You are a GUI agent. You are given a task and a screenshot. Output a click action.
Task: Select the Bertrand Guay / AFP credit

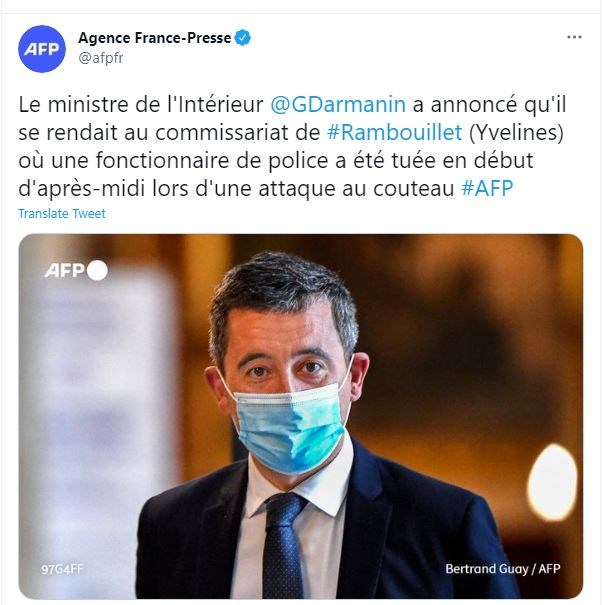click(502, 569)
